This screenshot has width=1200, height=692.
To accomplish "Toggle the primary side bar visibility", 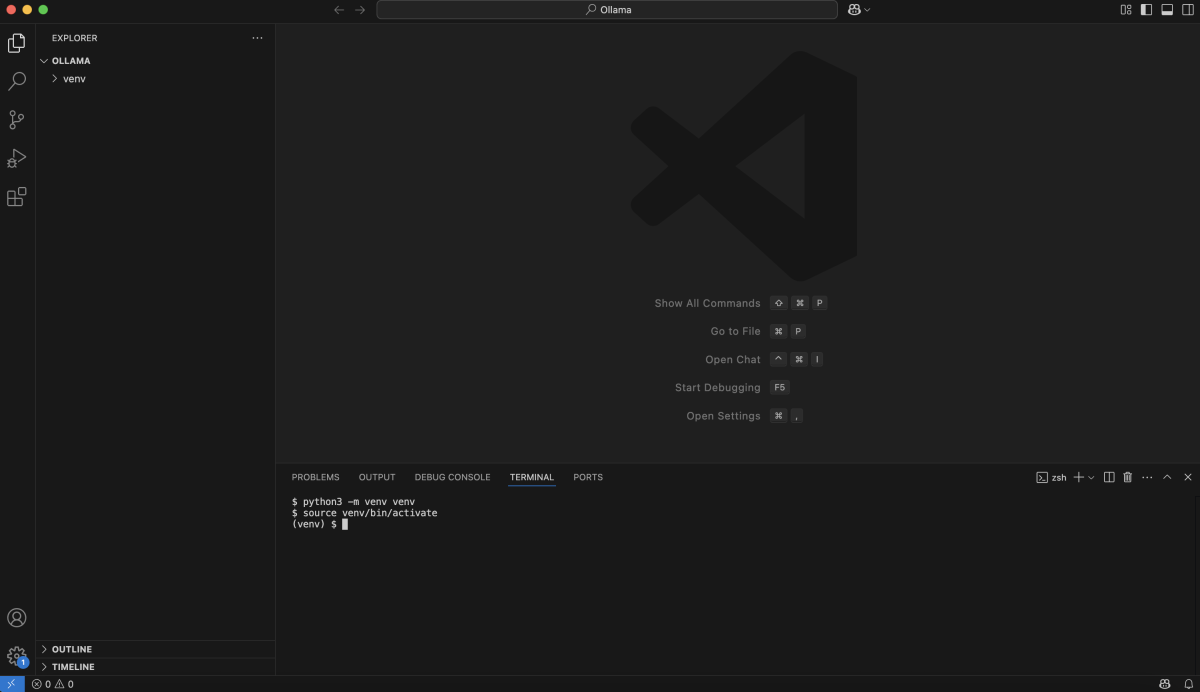I will point(1147,10).
